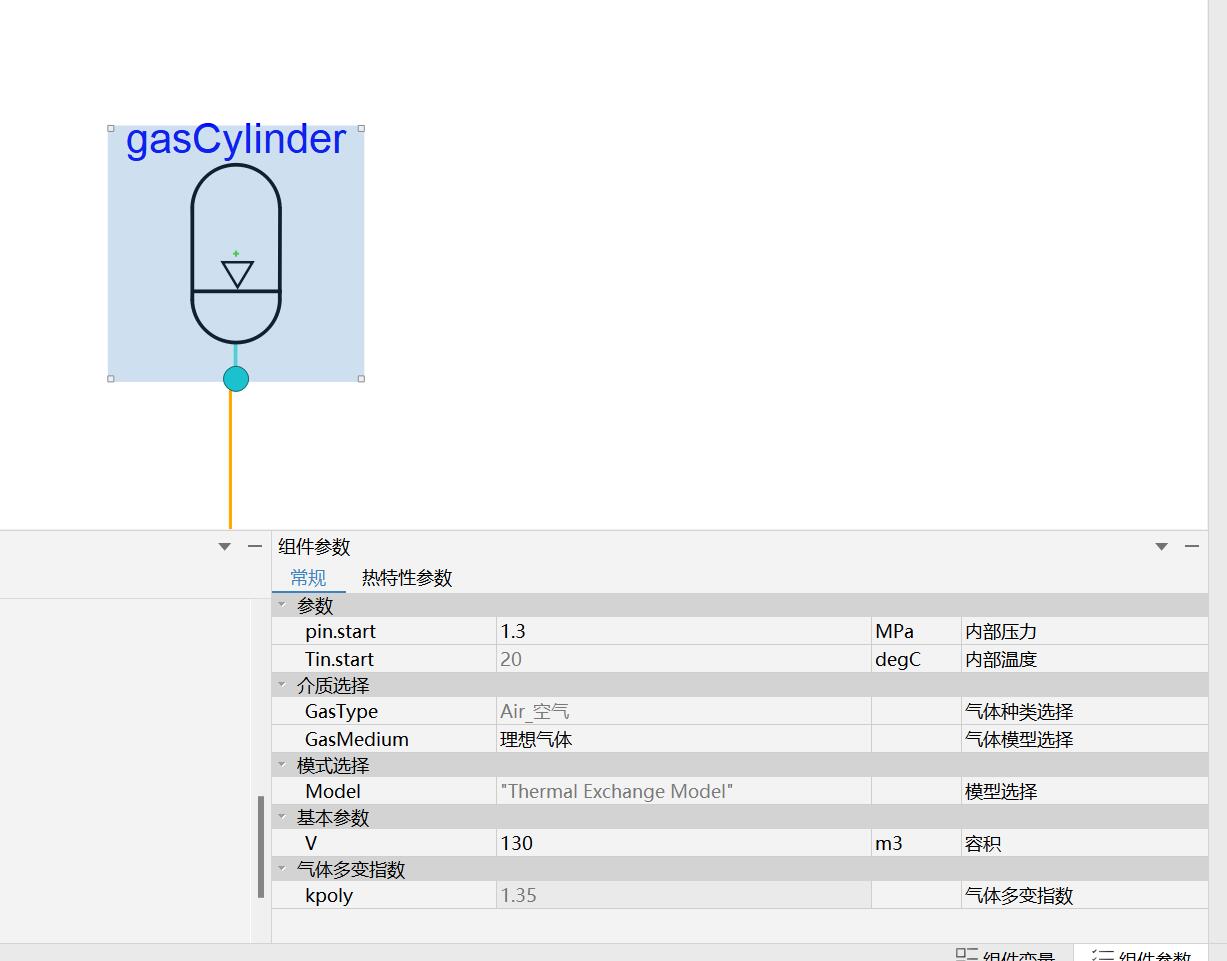Viewport: 1227px width, 961px height.
Task: Select the pin.start parameter name
Action: (x=341, y=631)
